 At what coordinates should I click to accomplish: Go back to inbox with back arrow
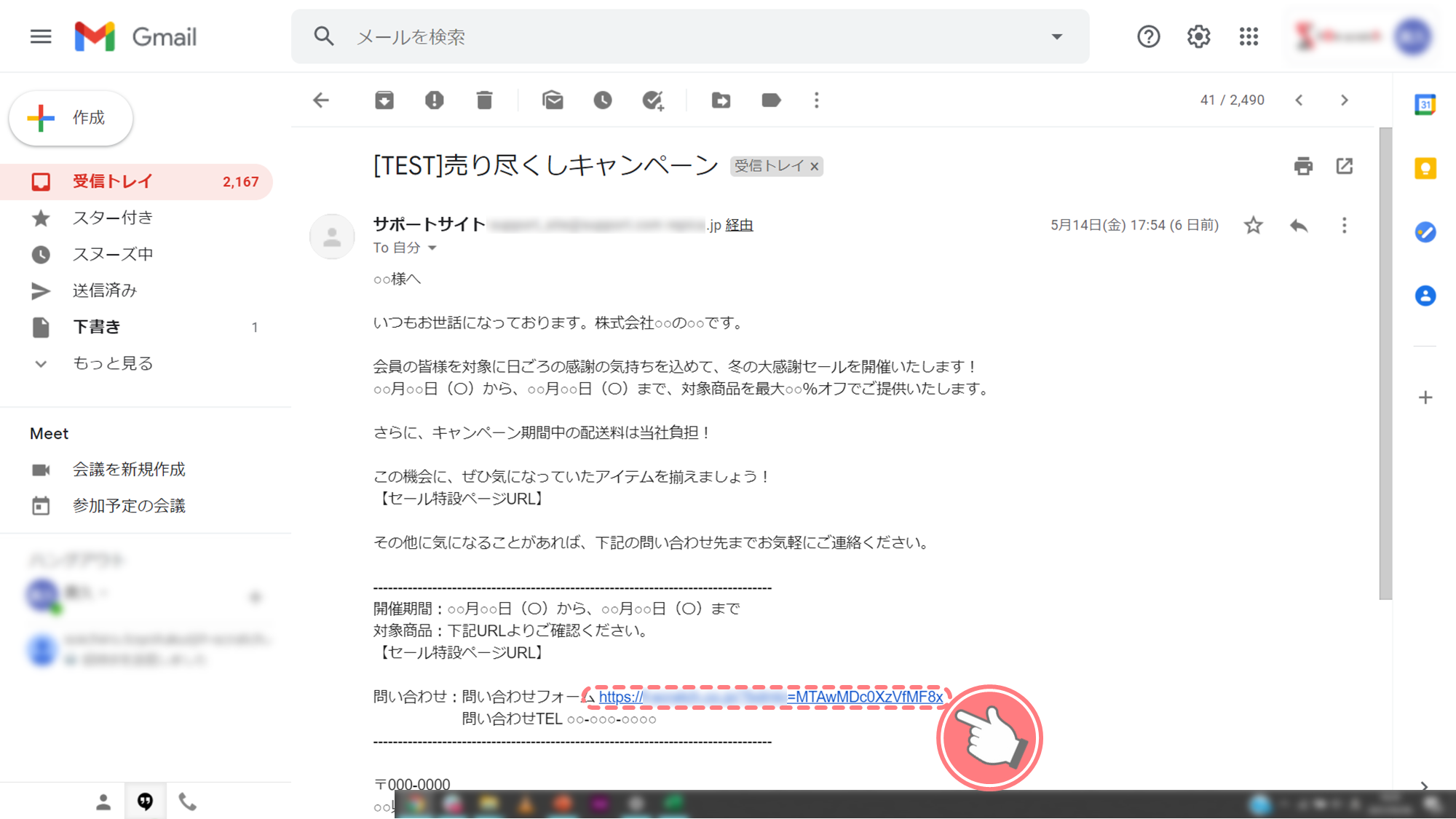coord(321,100)
